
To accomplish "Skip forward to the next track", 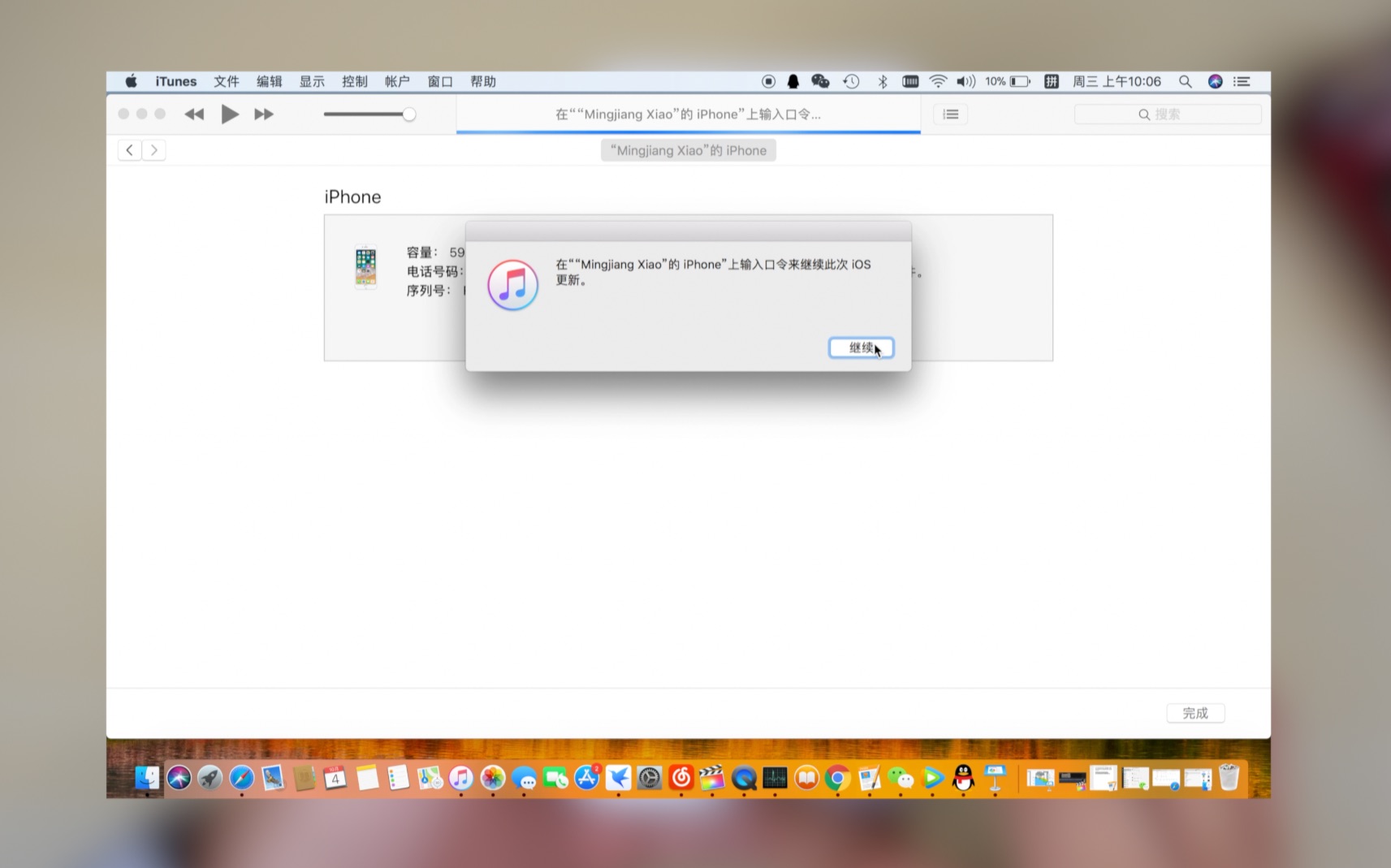I will [264, 114].
